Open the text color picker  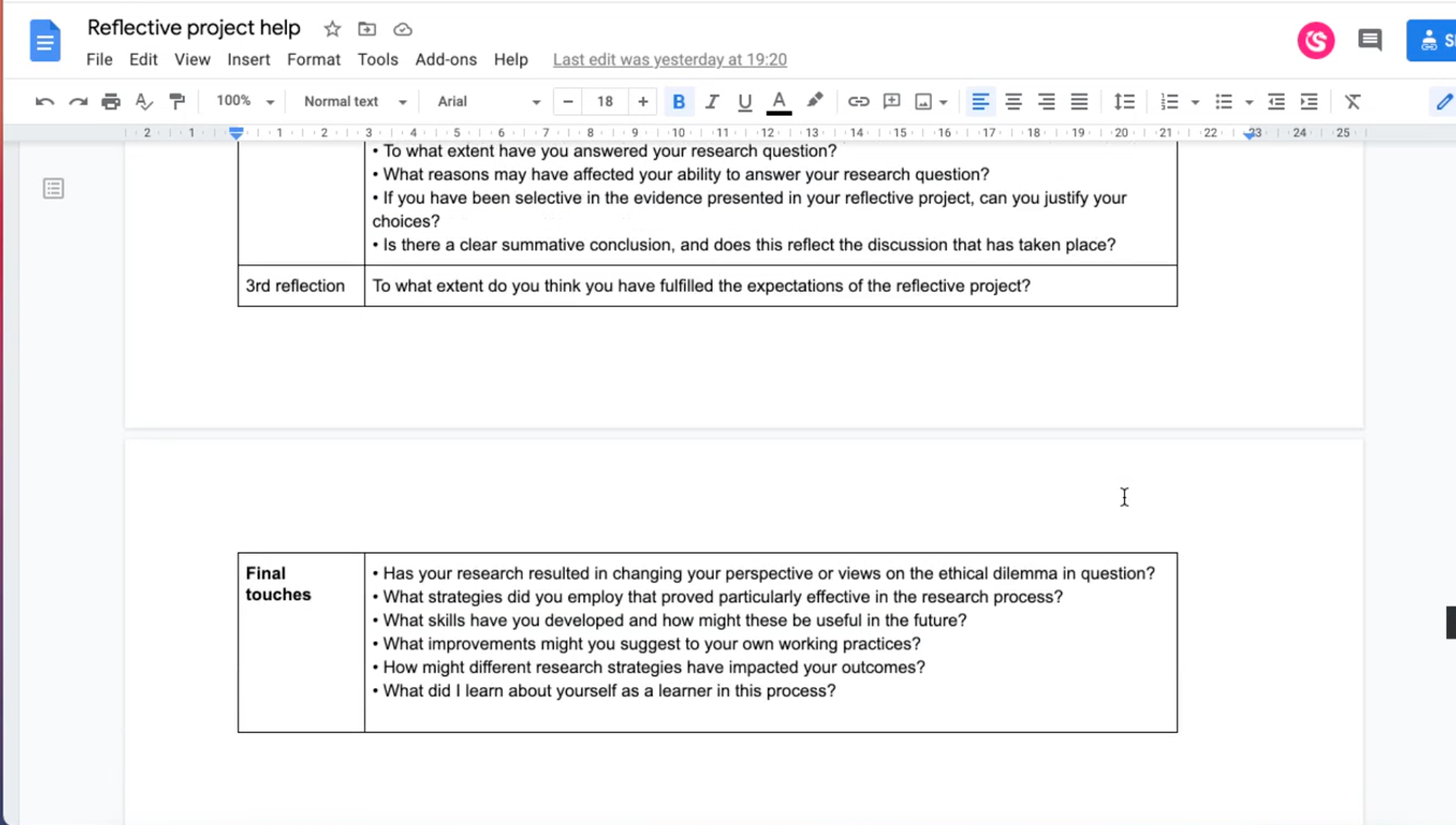click(x=779, y=102)
